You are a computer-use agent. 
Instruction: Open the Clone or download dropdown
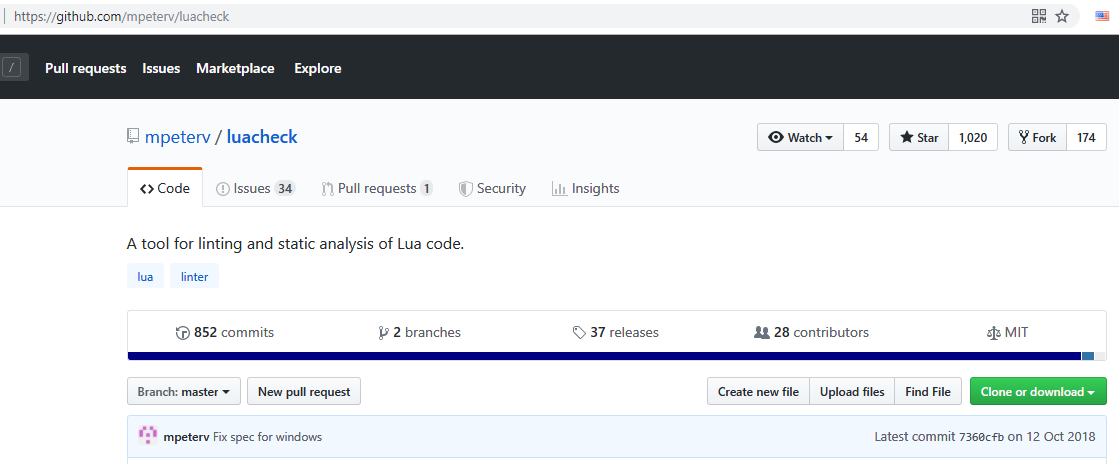pyautogui.click(x=1038, y=391)
